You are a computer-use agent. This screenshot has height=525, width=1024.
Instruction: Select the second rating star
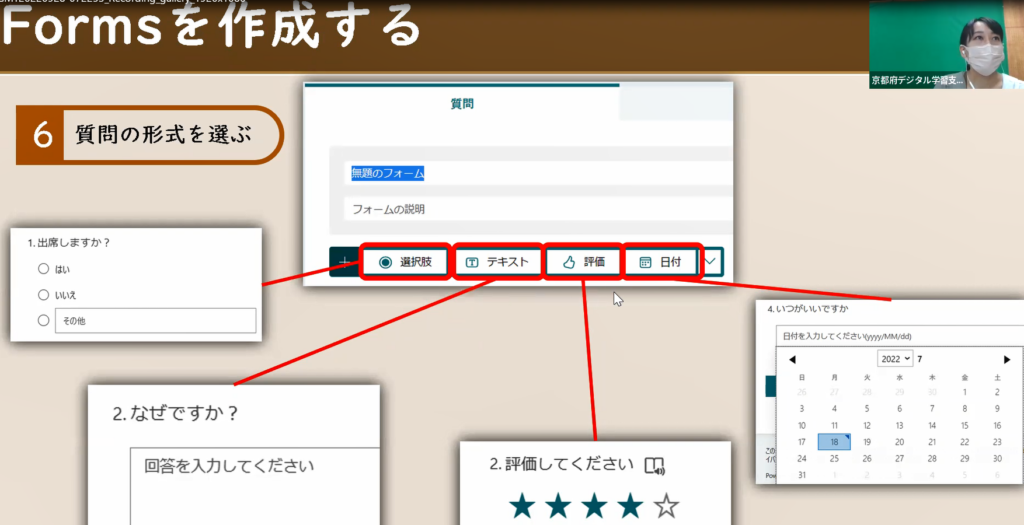pyautogui.click(x=558, y=506)
